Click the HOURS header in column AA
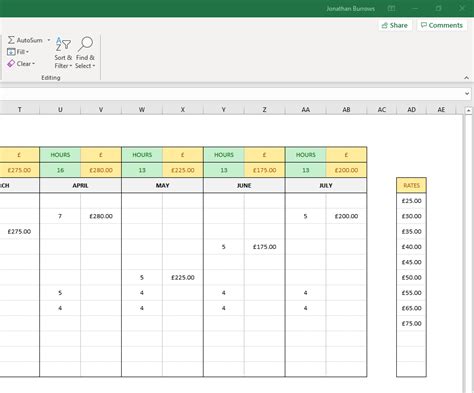The image size is (474, 393). 306,155
